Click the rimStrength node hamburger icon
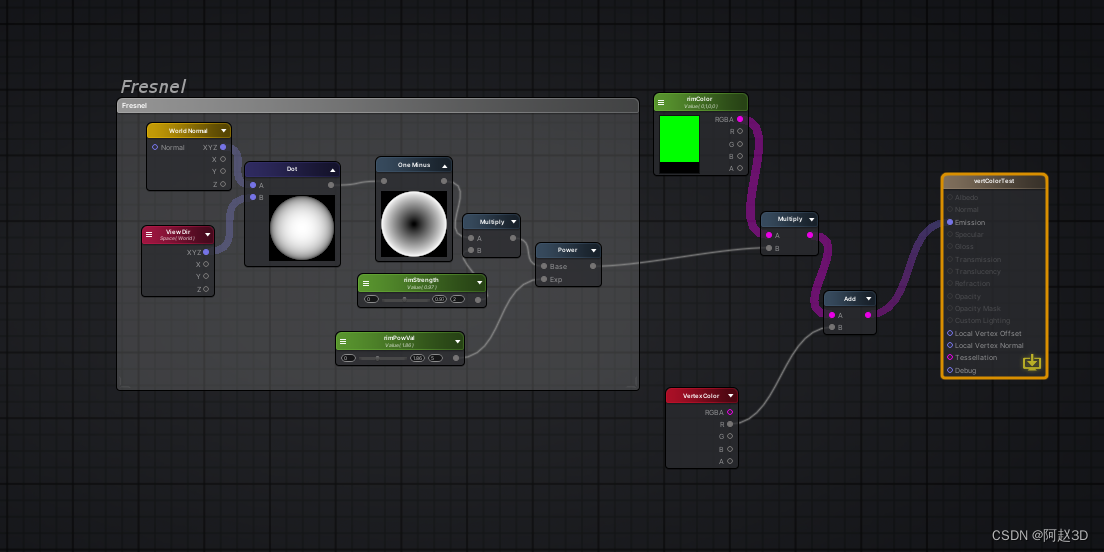 tap(366, 283)
